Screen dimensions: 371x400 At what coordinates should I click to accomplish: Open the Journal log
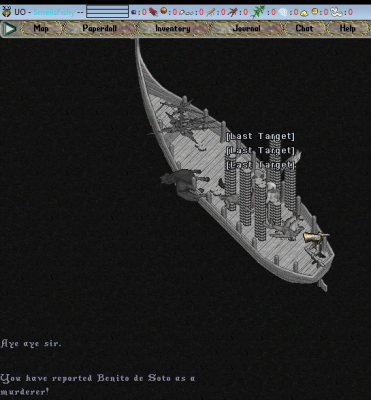[x=247, y=29]
